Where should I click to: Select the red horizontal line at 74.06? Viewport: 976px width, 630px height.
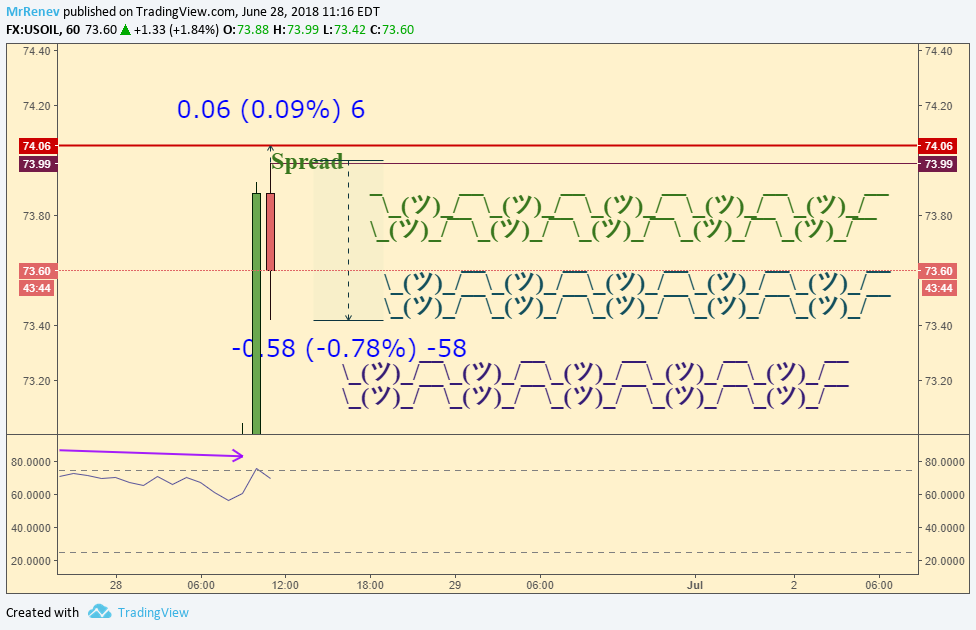click(487, 146)
